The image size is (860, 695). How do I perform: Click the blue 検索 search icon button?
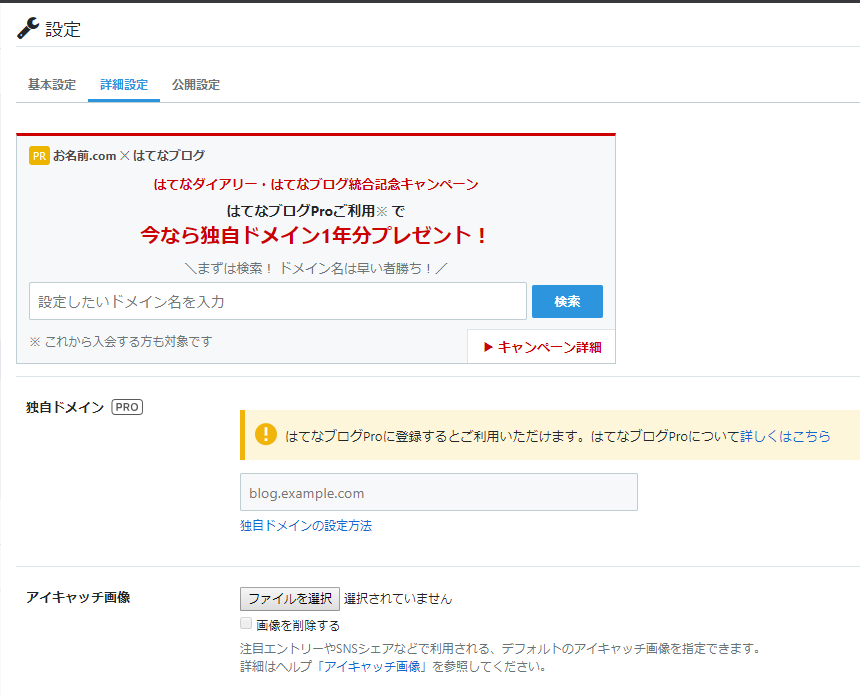click(x=567, y=301)
